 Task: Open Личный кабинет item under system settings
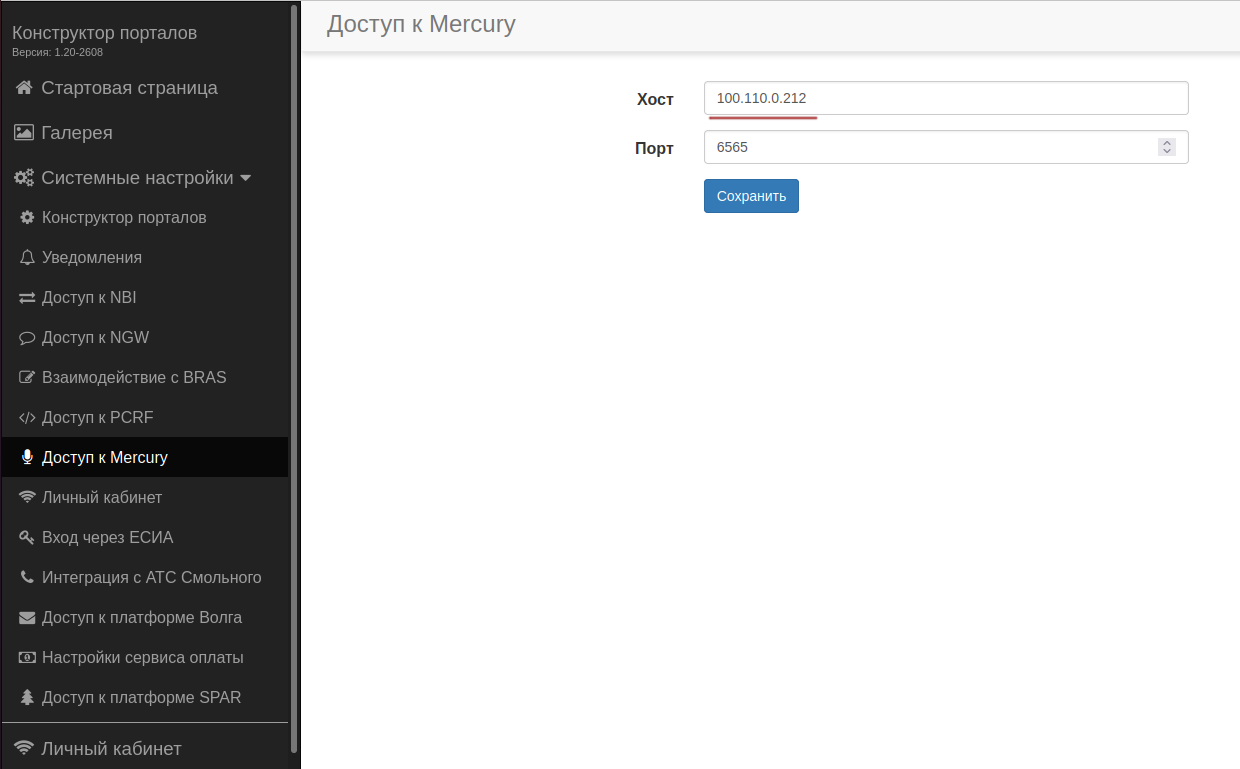[x=102, y=497]
